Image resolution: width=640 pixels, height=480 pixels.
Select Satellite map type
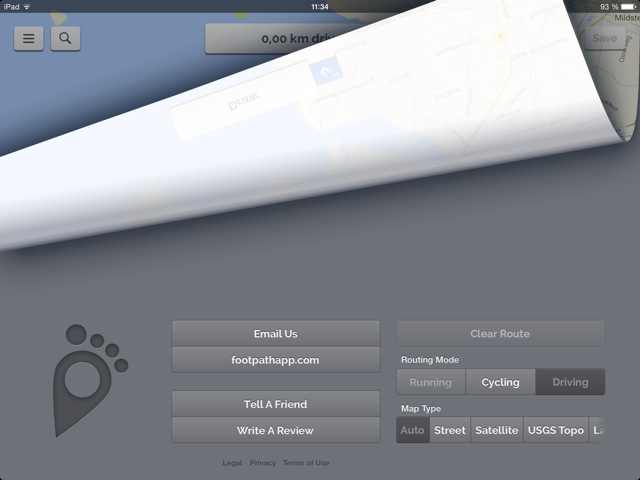[497, 430]
